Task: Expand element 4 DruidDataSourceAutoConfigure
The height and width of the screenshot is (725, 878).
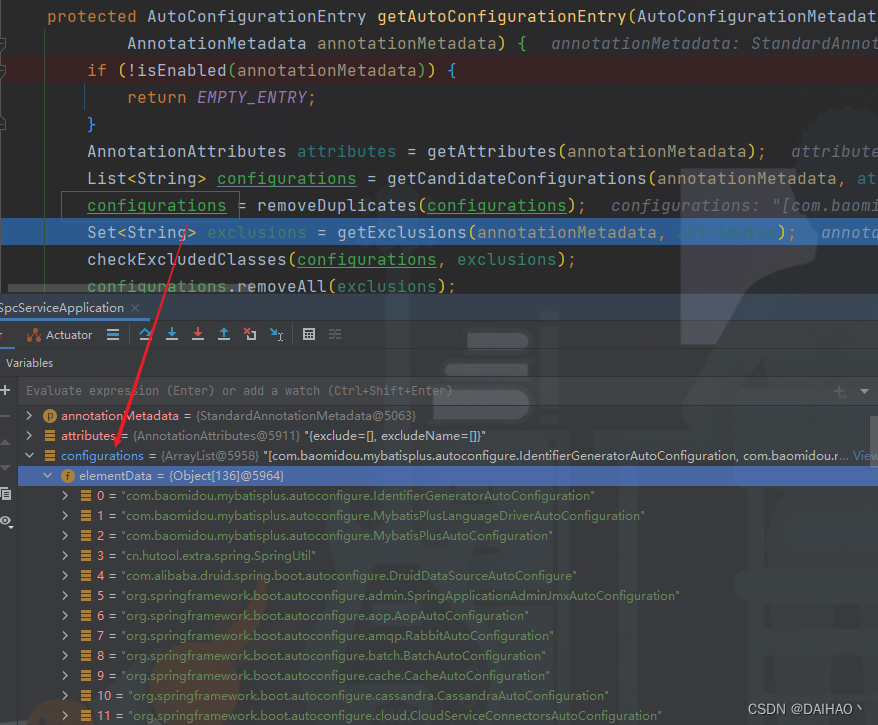Action: pyautogui.click(x=66, y=576)
